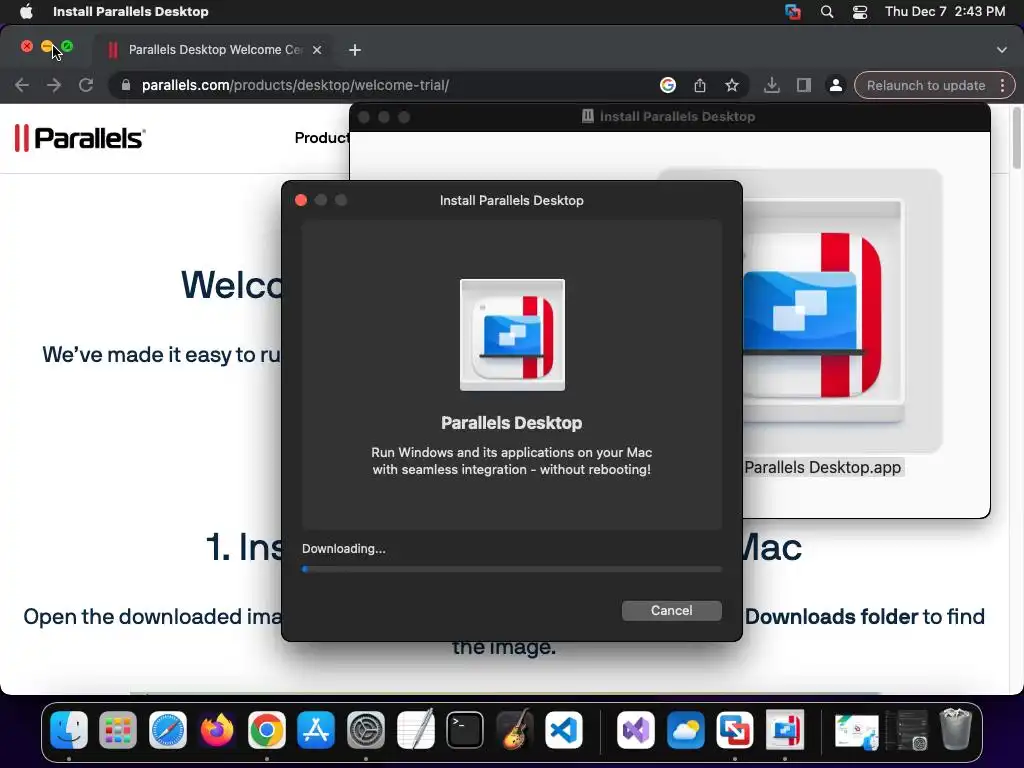View site information lock icon

(126, 86)
